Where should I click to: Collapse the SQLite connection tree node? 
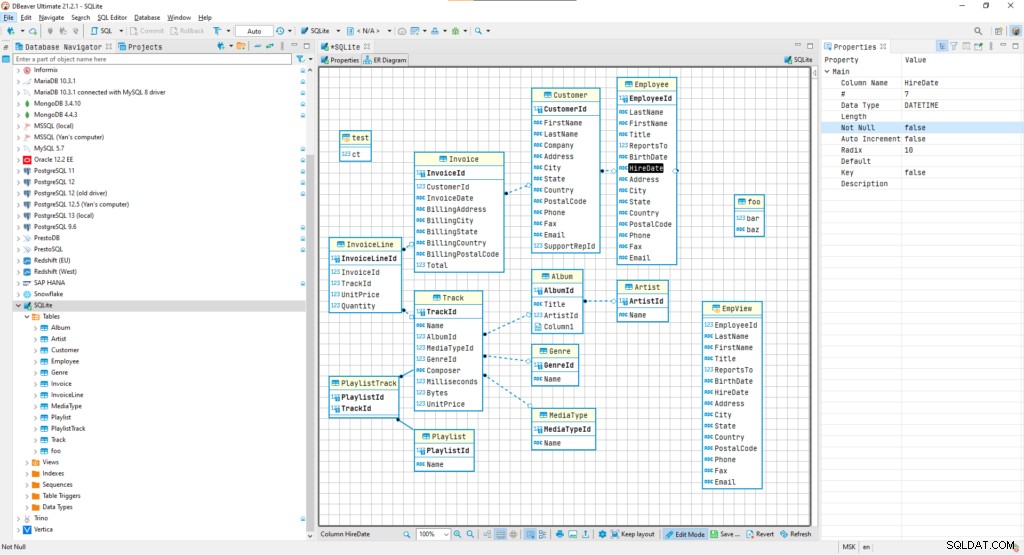coord(18,306)
